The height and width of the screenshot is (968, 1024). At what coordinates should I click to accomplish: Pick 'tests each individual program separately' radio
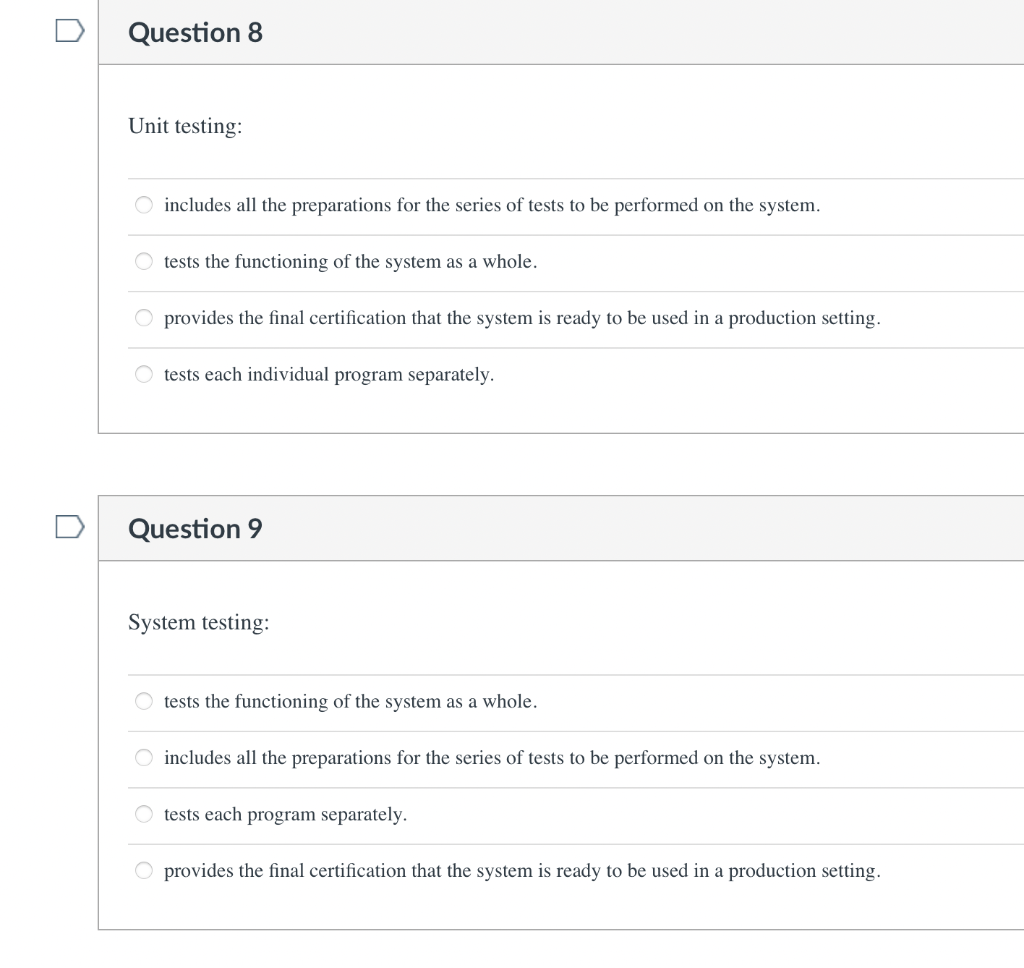tap(144, 375)
